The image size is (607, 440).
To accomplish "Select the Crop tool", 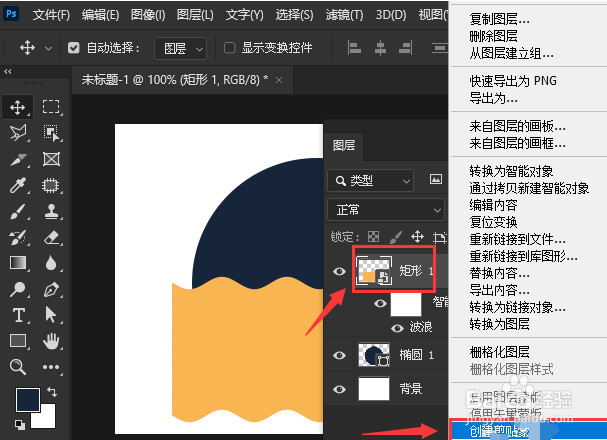I will click(x=18, y=159).
